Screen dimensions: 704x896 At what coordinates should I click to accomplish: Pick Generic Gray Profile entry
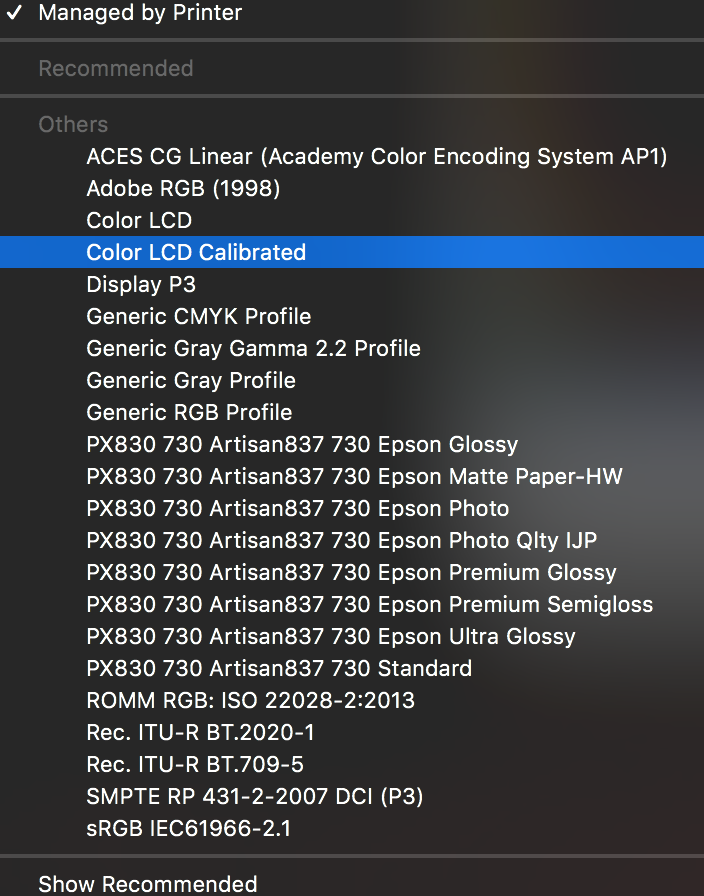(191, 380)
